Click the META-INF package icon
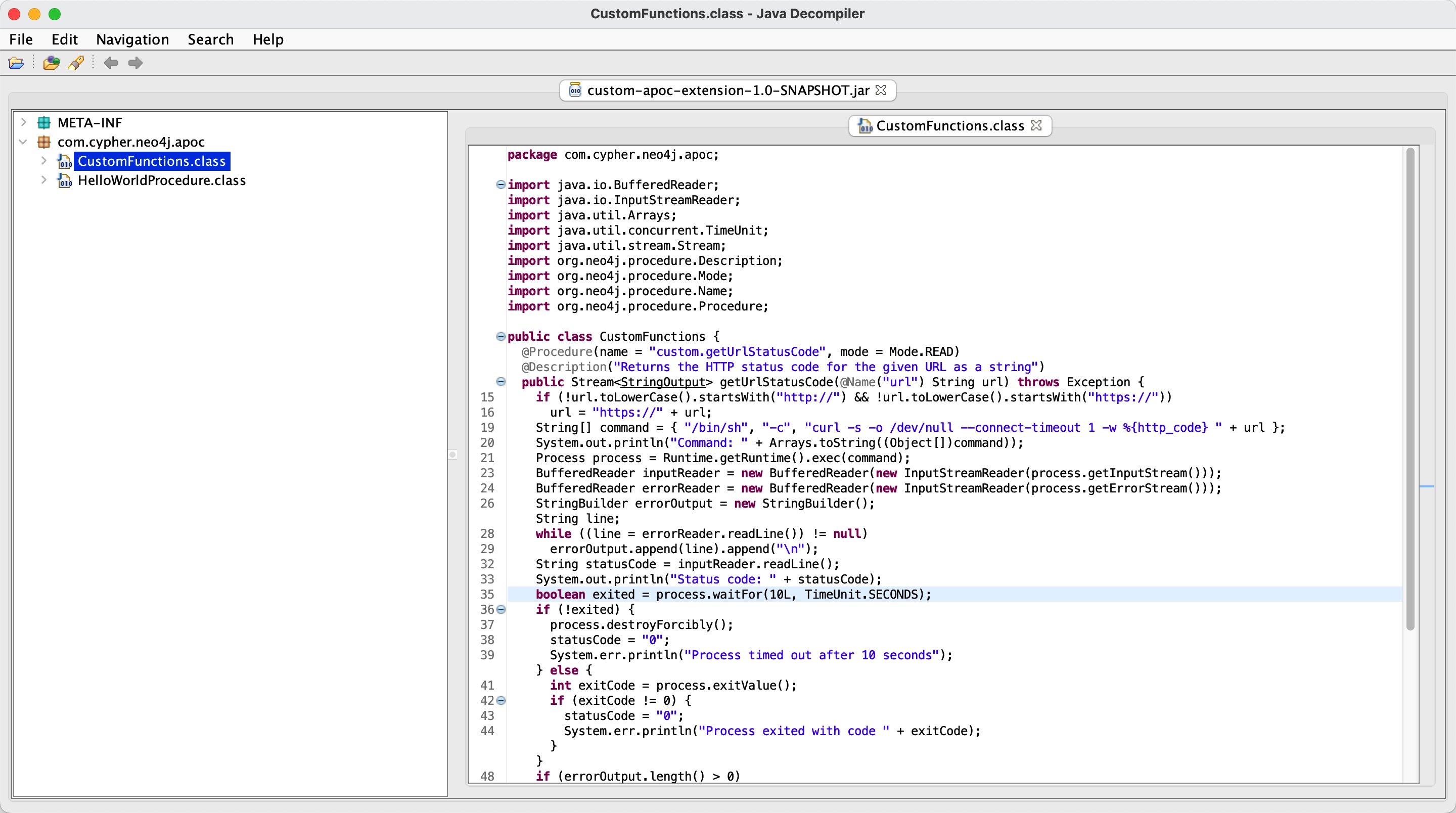This screenshot has width=1456, height=813. 44,123
